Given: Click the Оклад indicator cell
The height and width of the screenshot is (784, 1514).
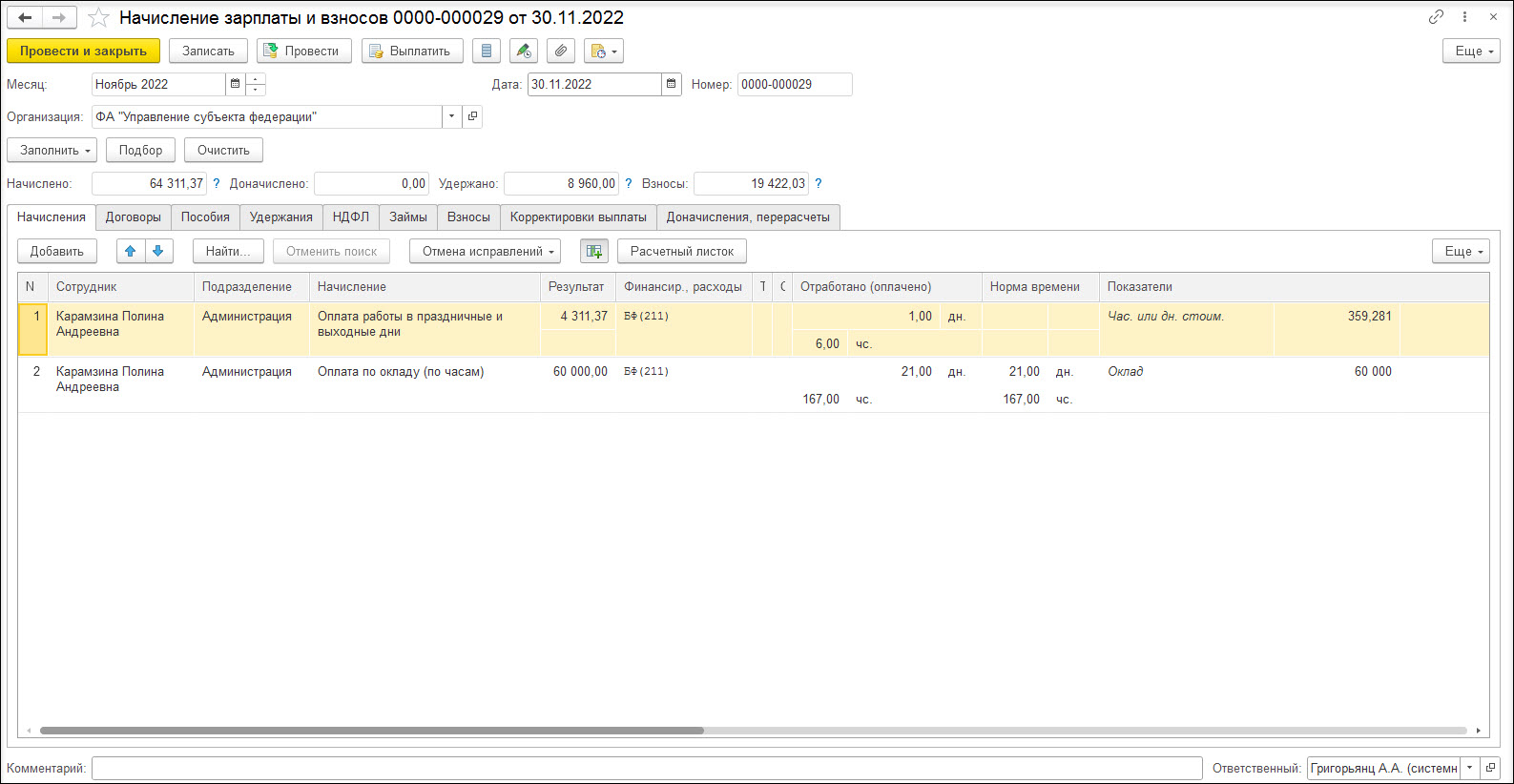Looking at the screenshot, I should pyautogui.click(x=1187, y=371).
